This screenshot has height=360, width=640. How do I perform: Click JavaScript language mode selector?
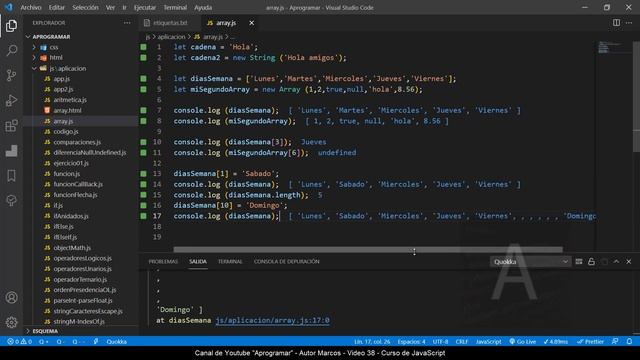488,342
